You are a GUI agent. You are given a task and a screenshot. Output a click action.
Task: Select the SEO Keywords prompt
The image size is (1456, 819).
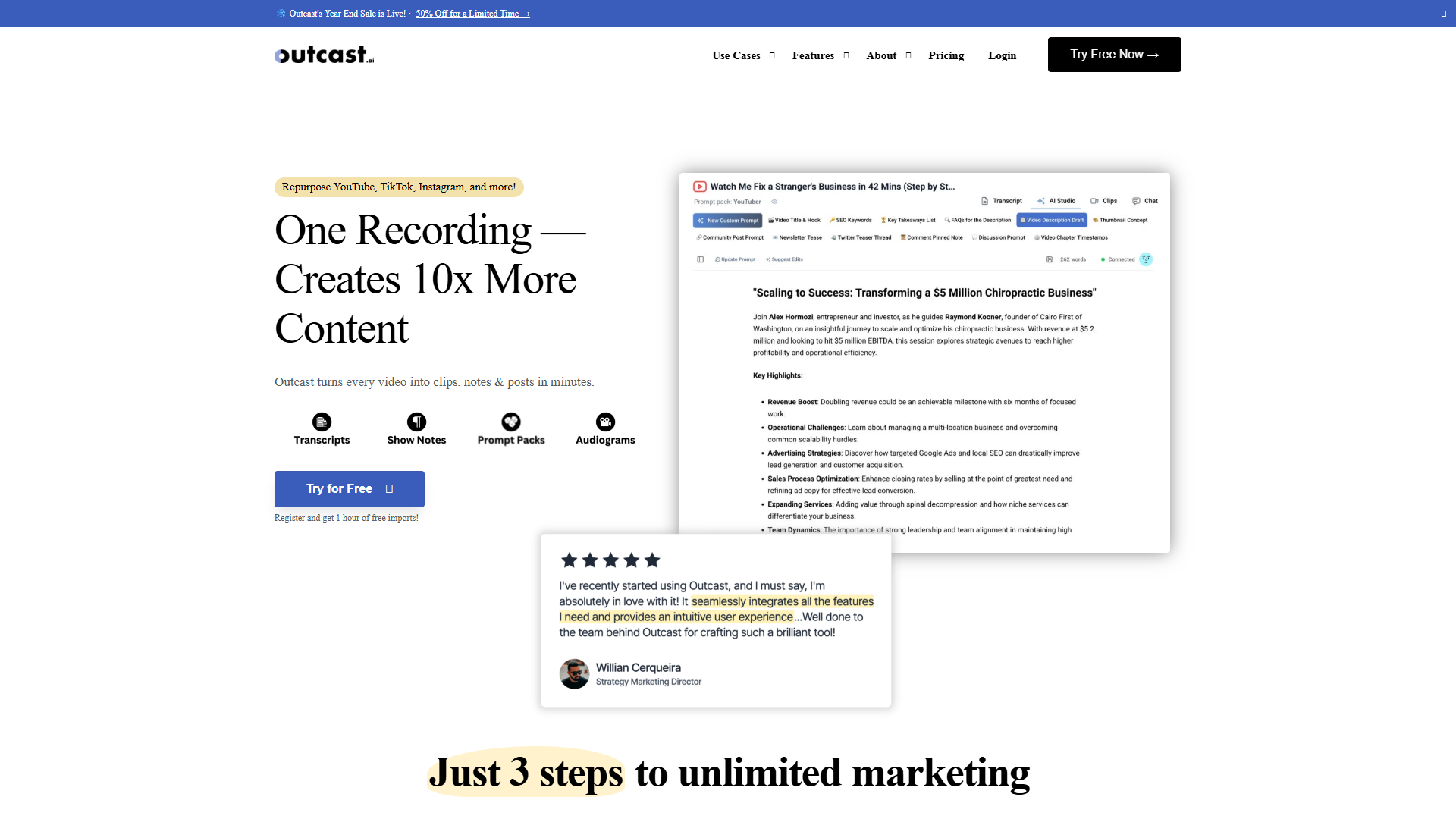[x=850, y=221]
